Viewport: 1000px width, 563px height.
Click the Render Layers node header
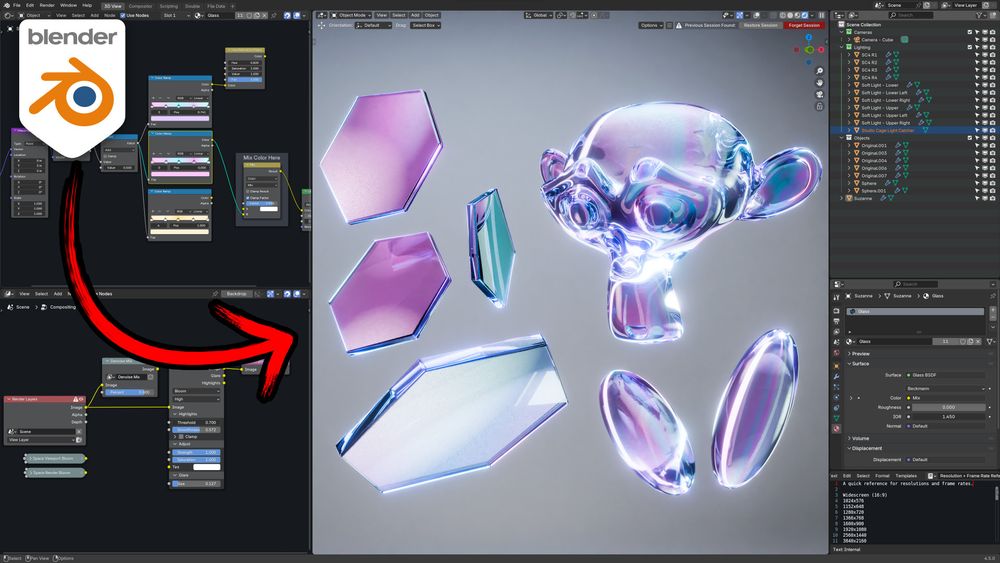(45, 399)
